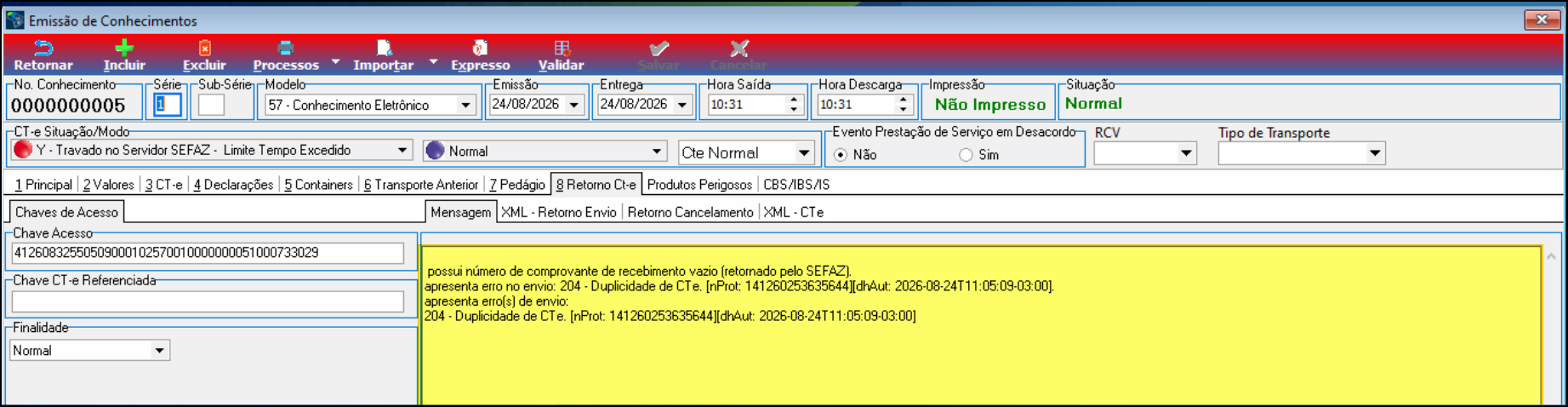
Task: Switch to the 4 Declarações tab
Action: (x=233, y=185)
